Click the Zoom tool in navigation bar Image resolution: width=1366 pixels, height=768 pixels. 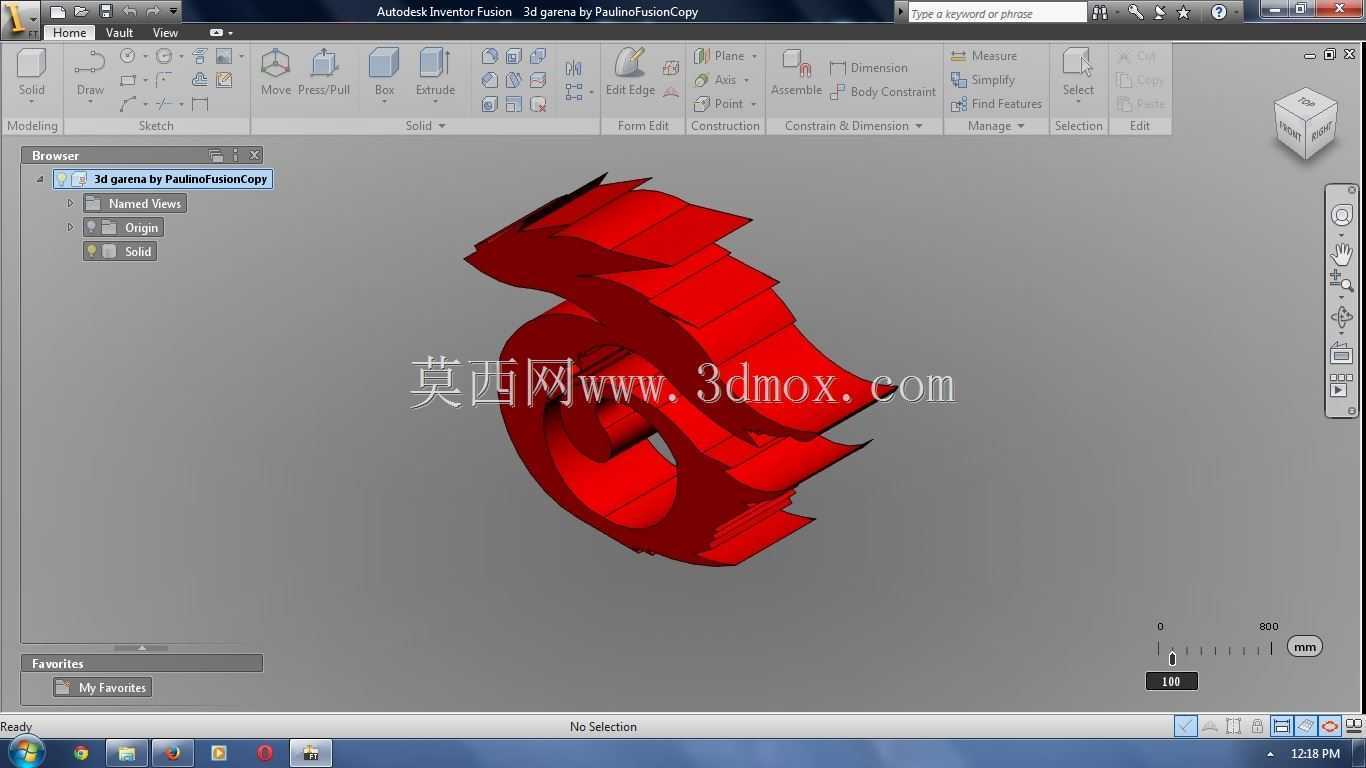pos(1341,281)
